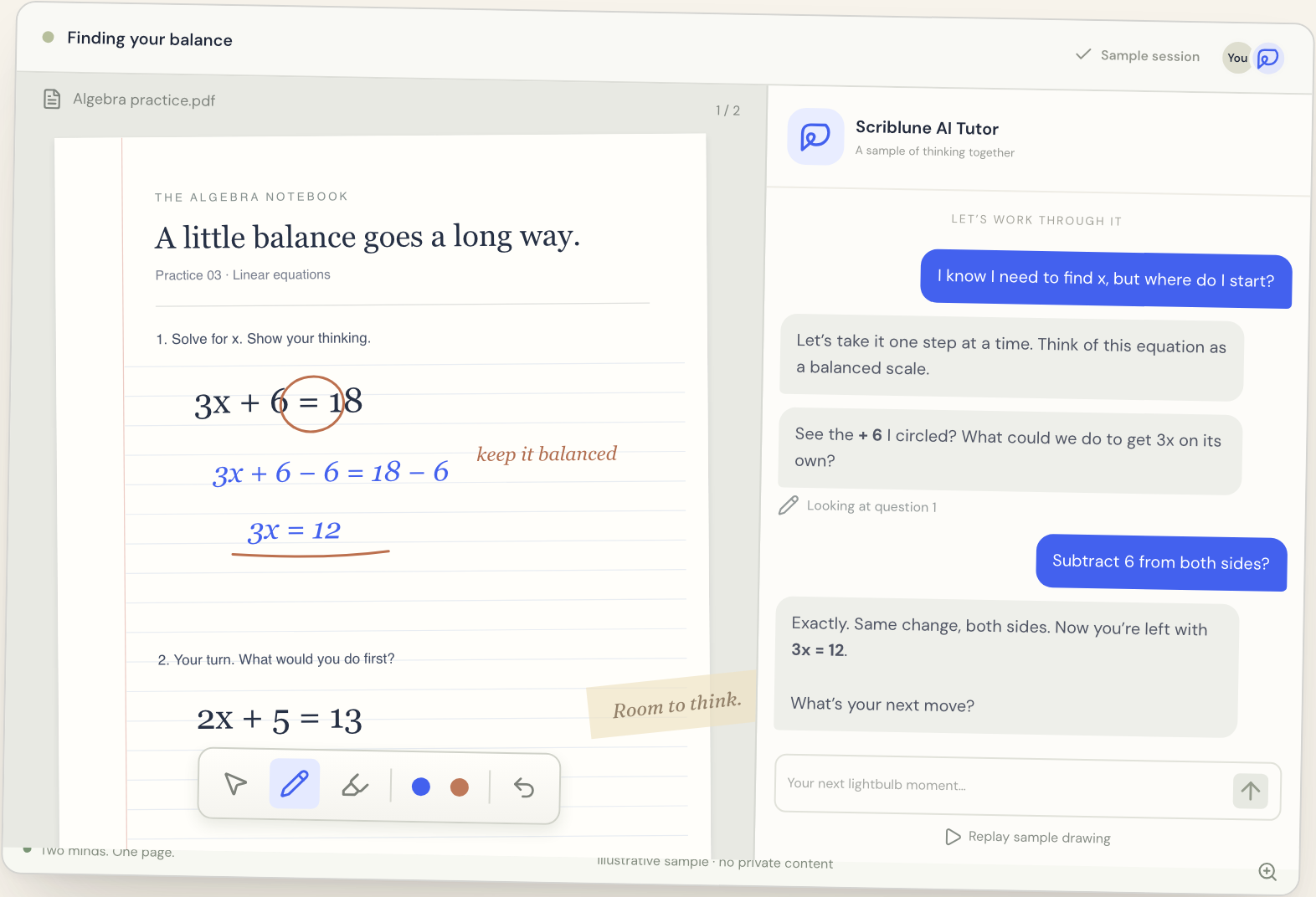The height and width of the screenshot is (897, 1316).
Task: Click the 'keep it balanced' annotation
Action: (547, 454)
